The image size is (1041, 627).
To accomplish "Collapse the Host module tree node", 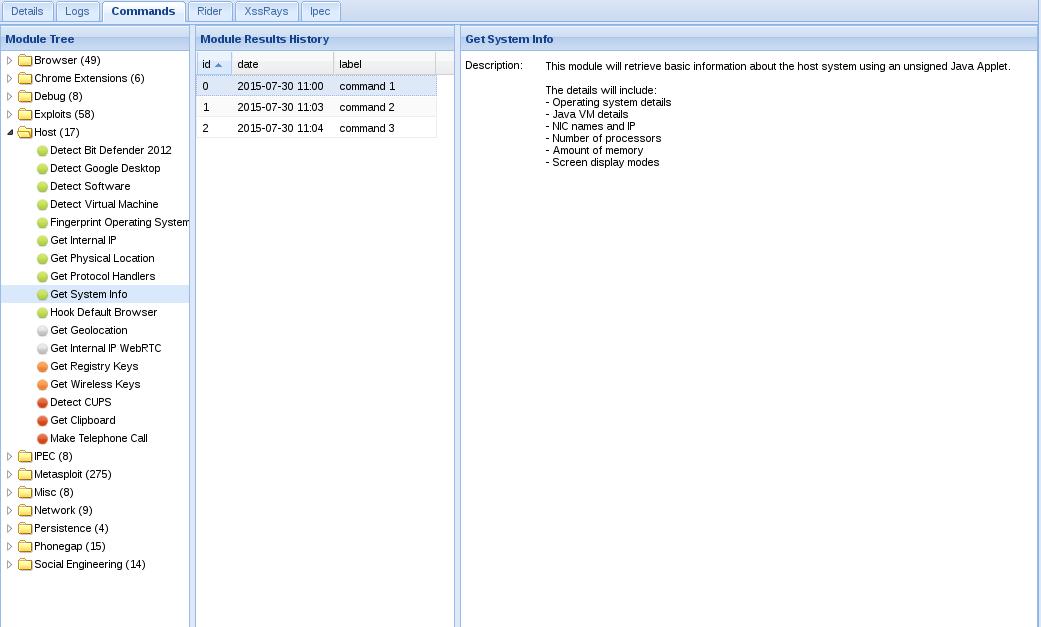I will click(10, 132).
